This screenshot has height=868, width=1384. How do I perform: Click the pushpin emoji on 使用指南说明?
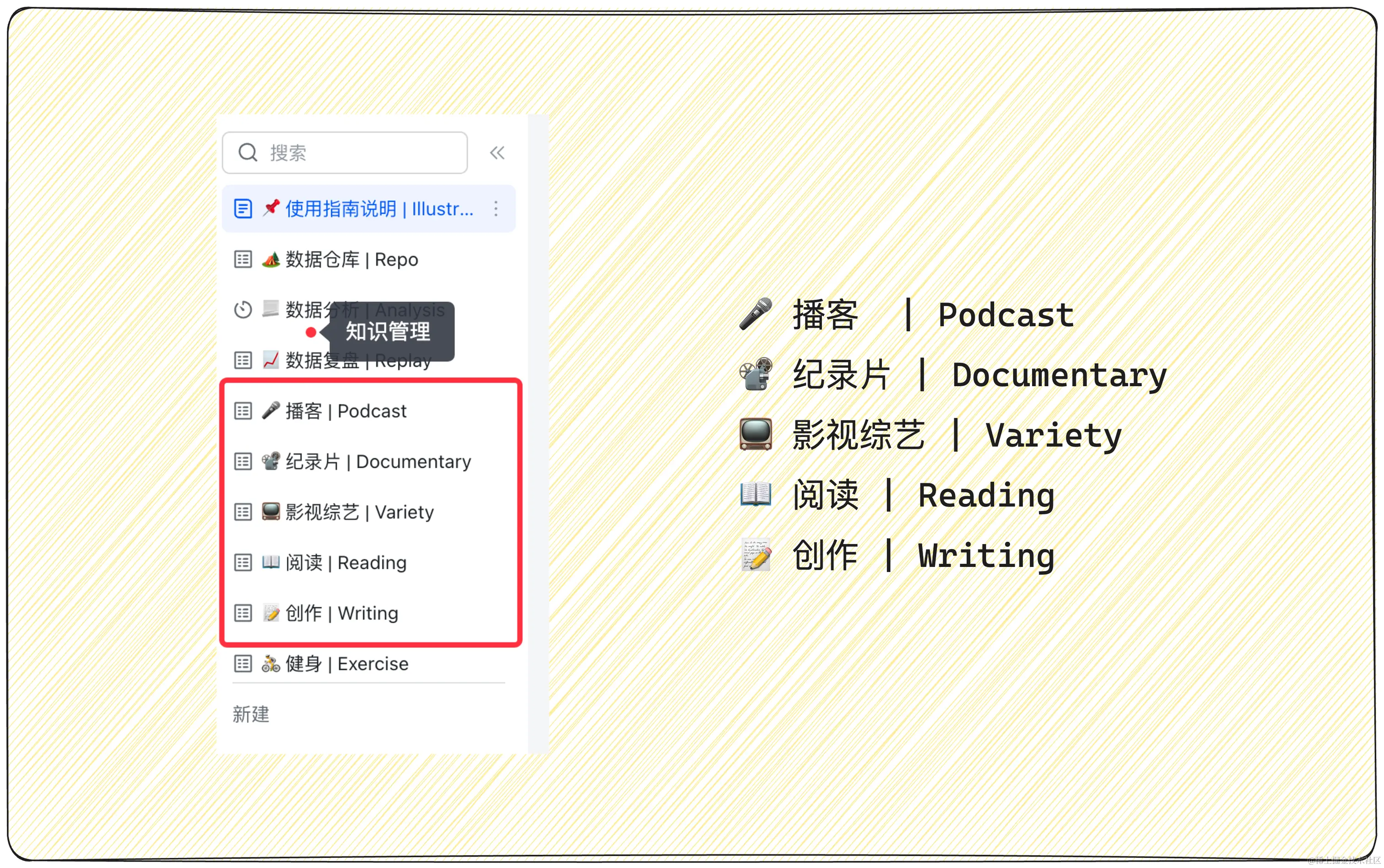tap(271, 208)
